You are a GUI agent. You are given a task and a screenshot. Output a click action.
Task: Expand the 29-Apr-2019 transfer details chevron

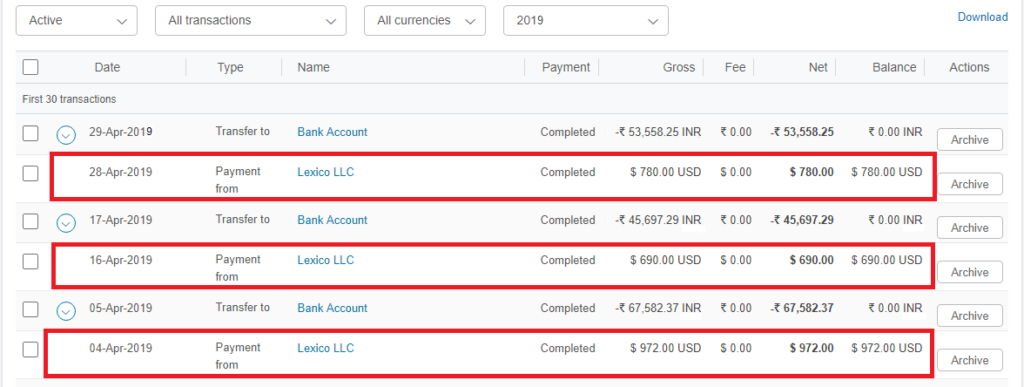[x=65, y=135]
